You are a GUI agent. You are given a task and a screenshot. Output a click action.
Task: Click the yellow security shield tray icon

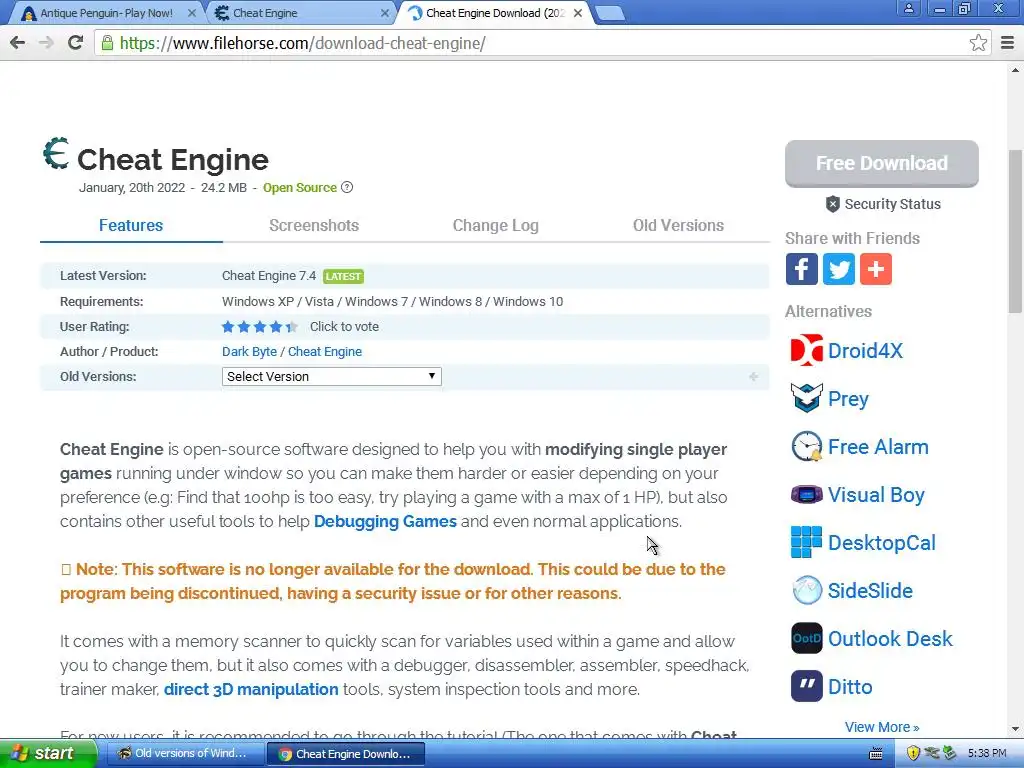(913, 754)
